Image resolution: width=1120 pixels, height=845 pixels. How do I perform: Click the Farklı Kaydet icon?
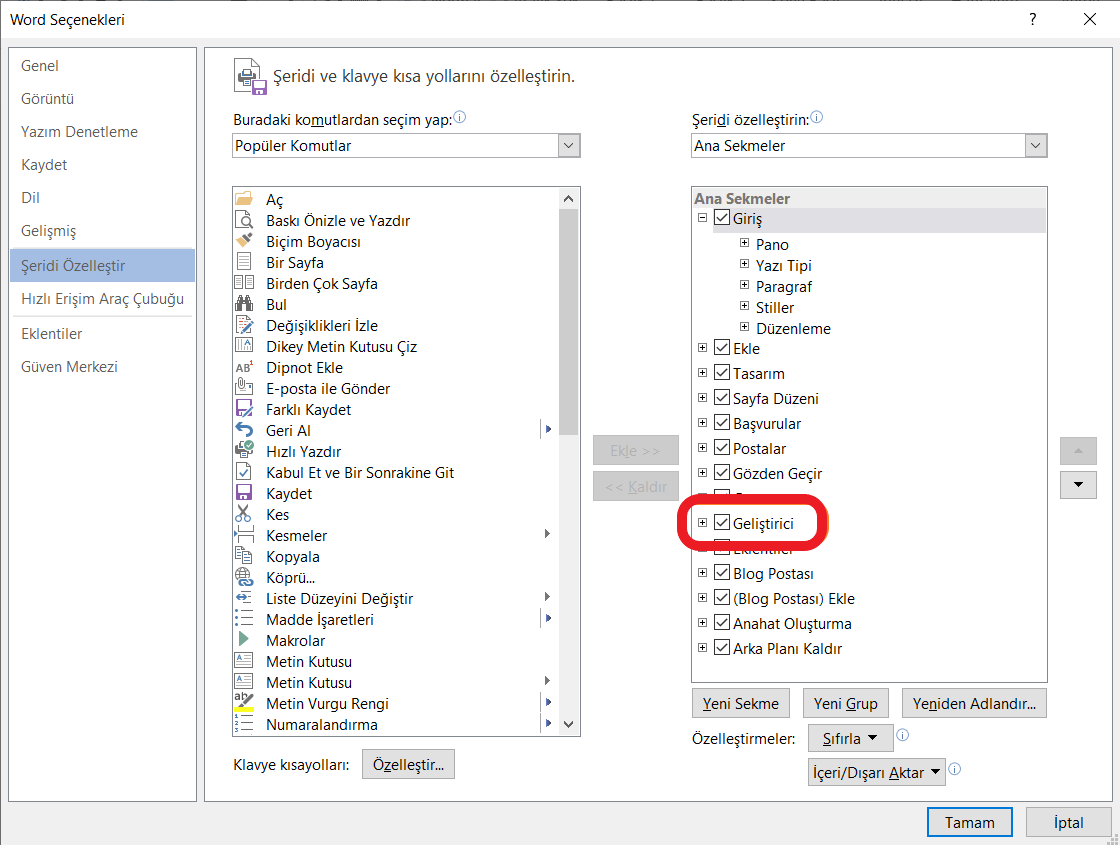coord(244,409)
